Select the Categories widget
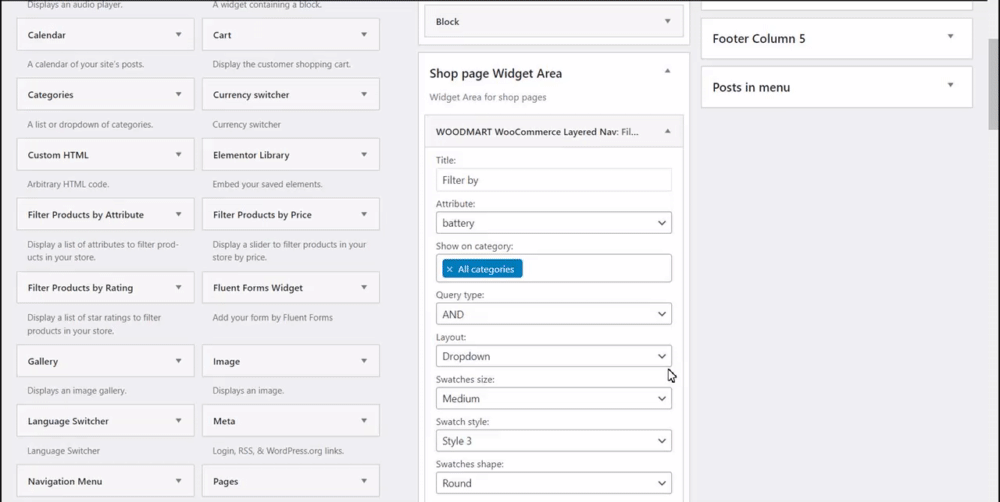Screen dimensions: 1000x502 [95, 95]
